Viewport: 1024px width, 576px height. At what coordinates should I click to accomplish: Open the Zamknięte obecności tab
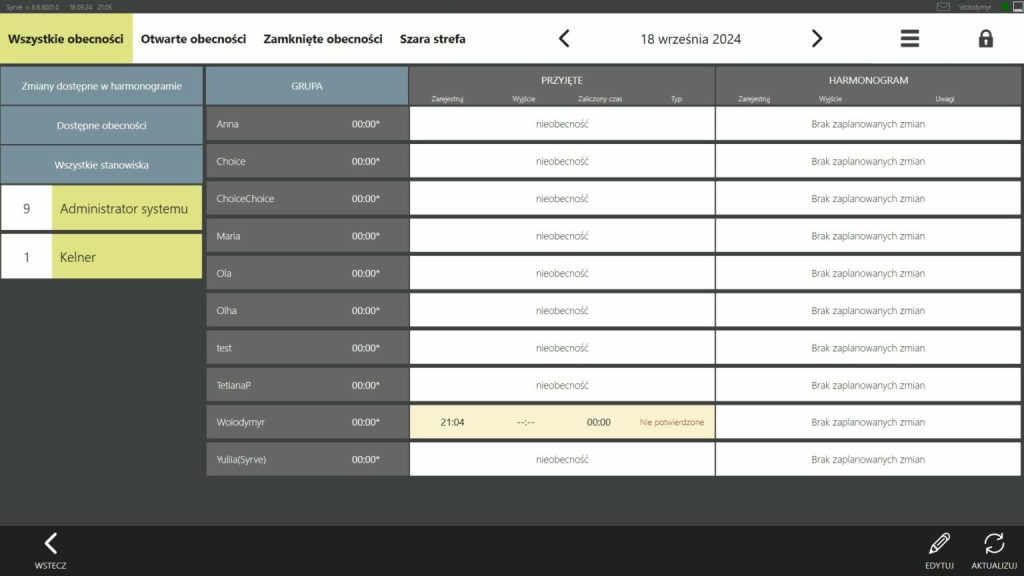[322, 39]
